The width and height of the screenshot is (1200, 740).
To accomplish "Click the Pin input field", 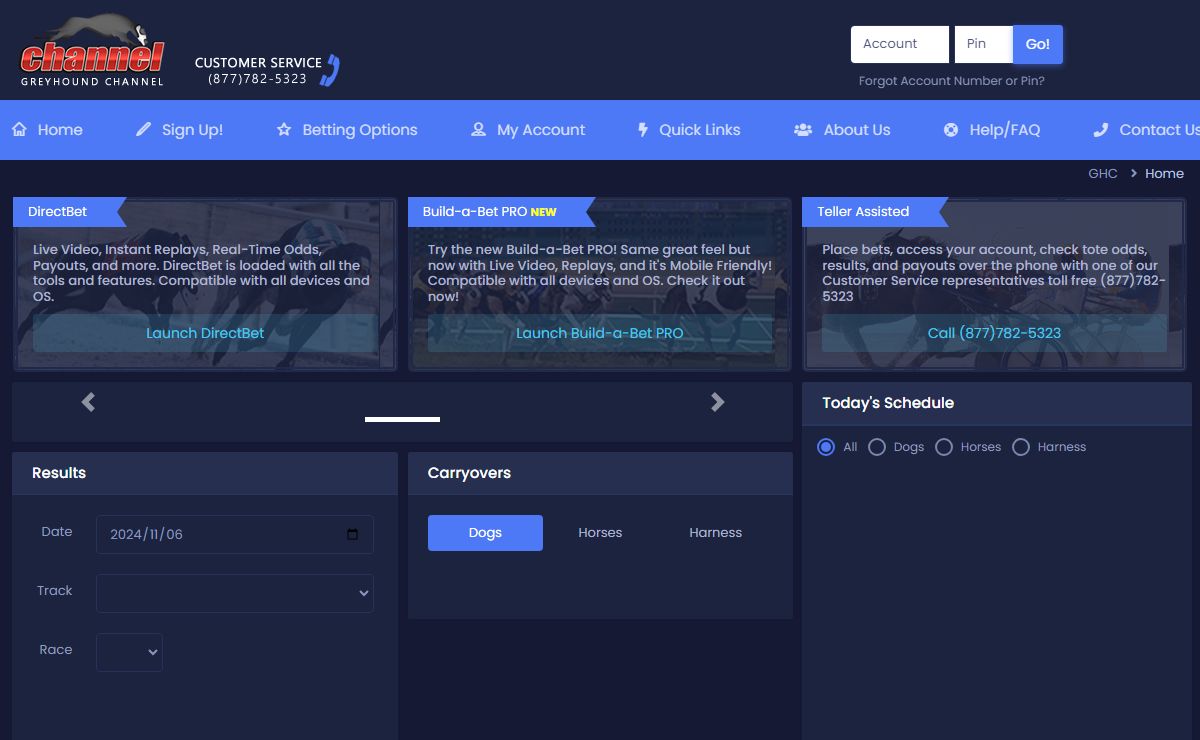I will 984,44.
